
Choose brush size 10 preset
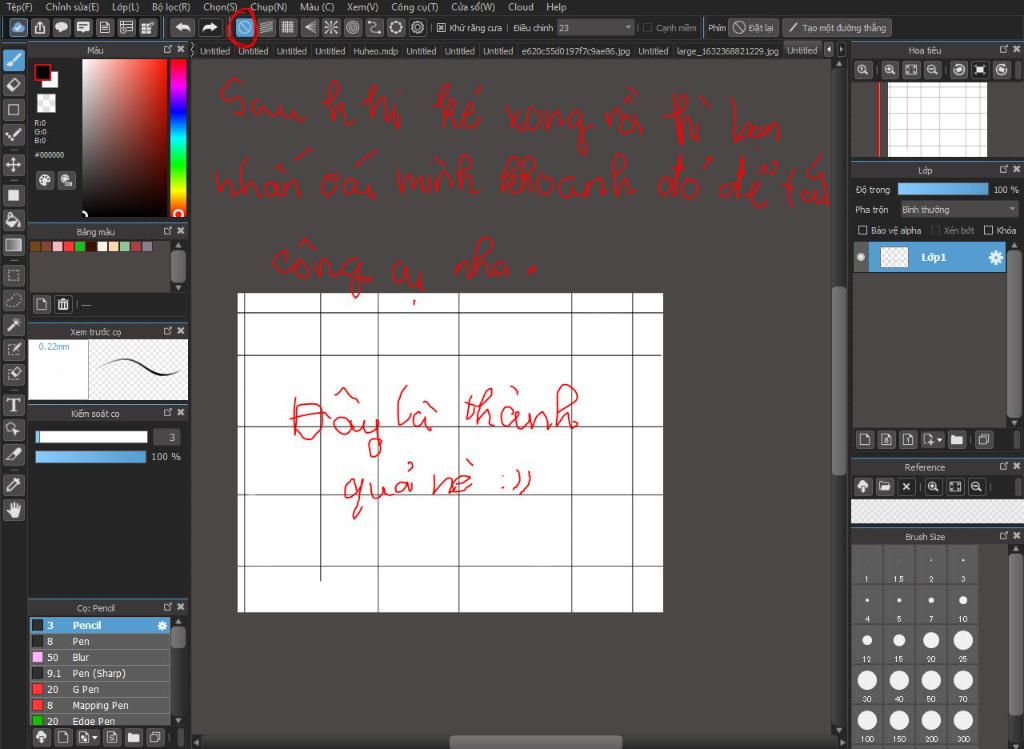pos(963,605)
